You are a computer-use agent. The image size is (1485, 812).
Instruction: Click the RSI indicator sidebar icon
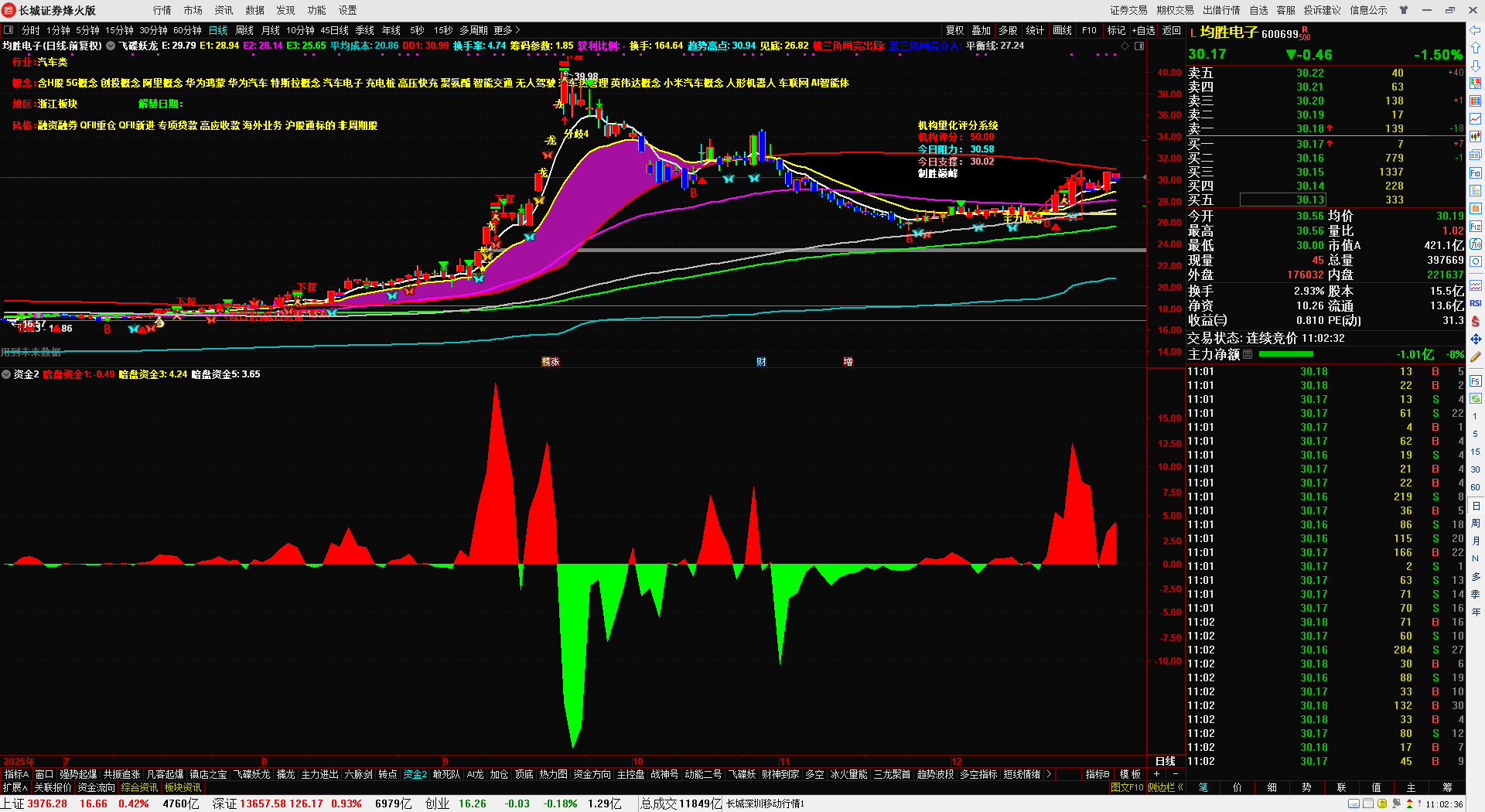(1476, 303)
